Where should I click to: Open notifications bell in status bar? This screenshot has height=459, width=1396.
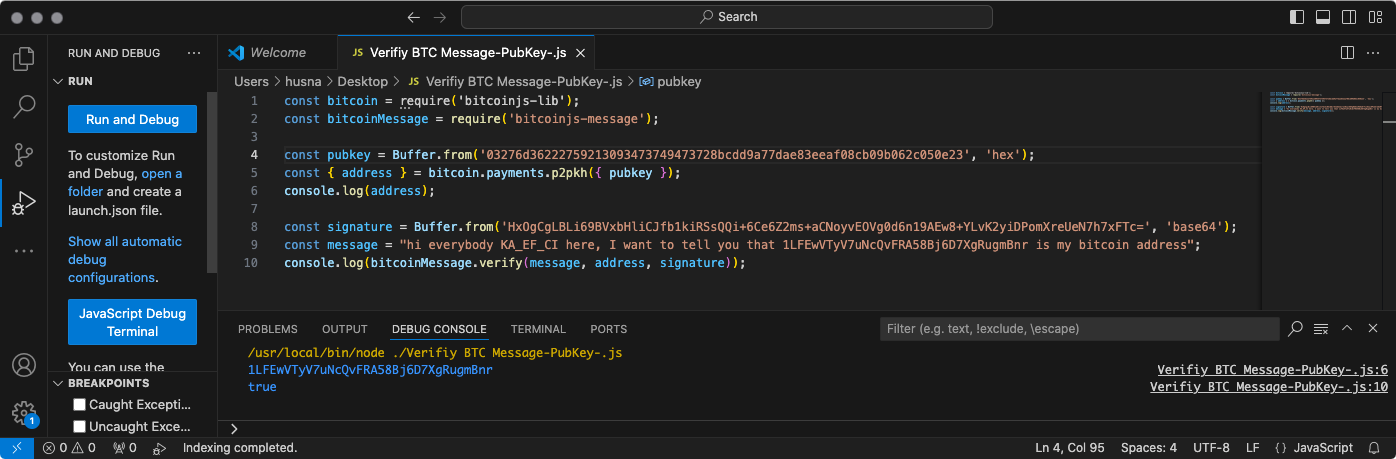pyautogui.click(x=1376, y=448)
